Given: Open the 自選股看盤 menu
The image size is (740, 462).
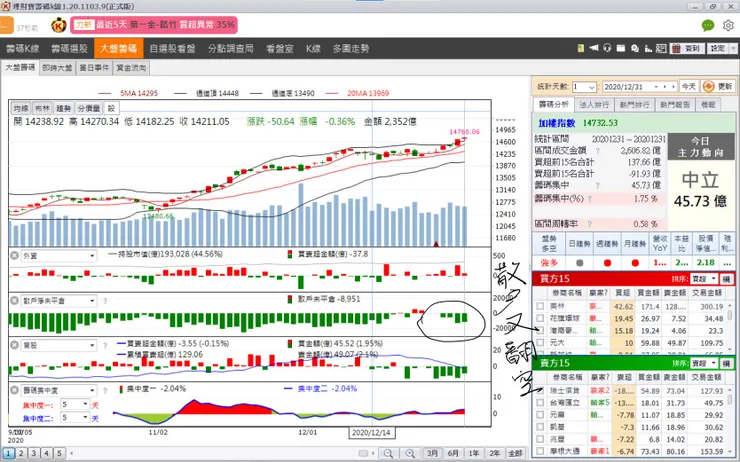Looking at the screenshot, I should pyautogui.click(x=172, y=48).
